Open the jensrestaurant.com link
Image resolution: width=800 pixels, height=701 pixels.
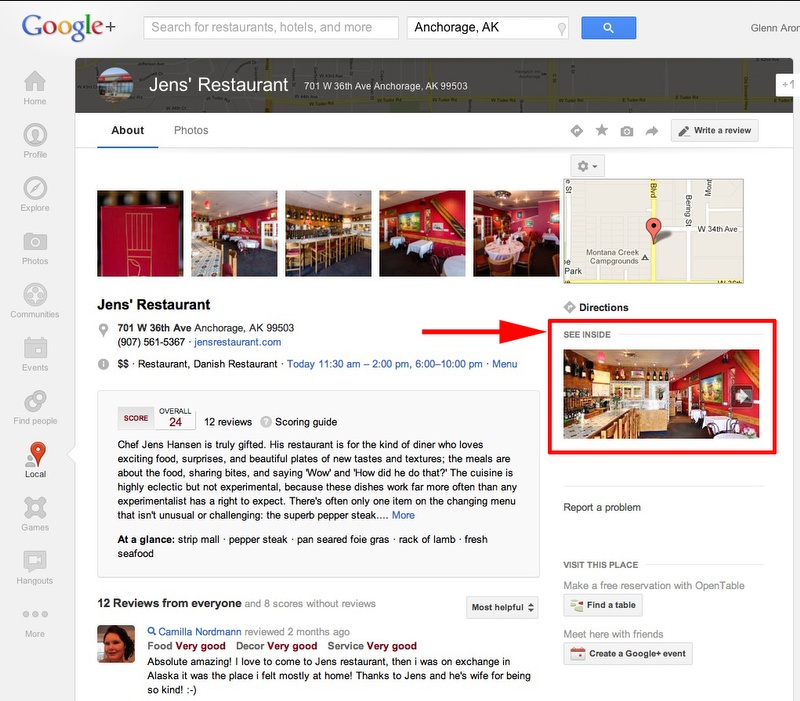click(x=237, y=342)
